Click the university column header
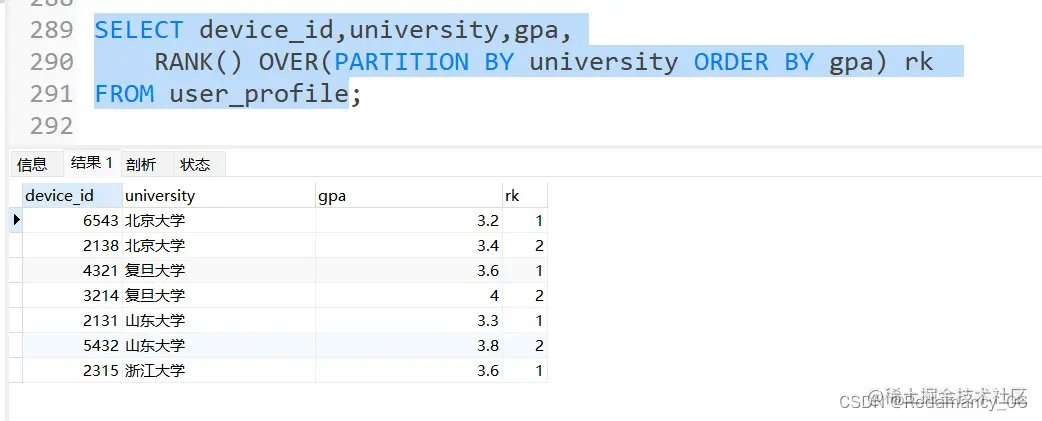The width and height of the screenshot is (1042, 421). coord(219,195)
